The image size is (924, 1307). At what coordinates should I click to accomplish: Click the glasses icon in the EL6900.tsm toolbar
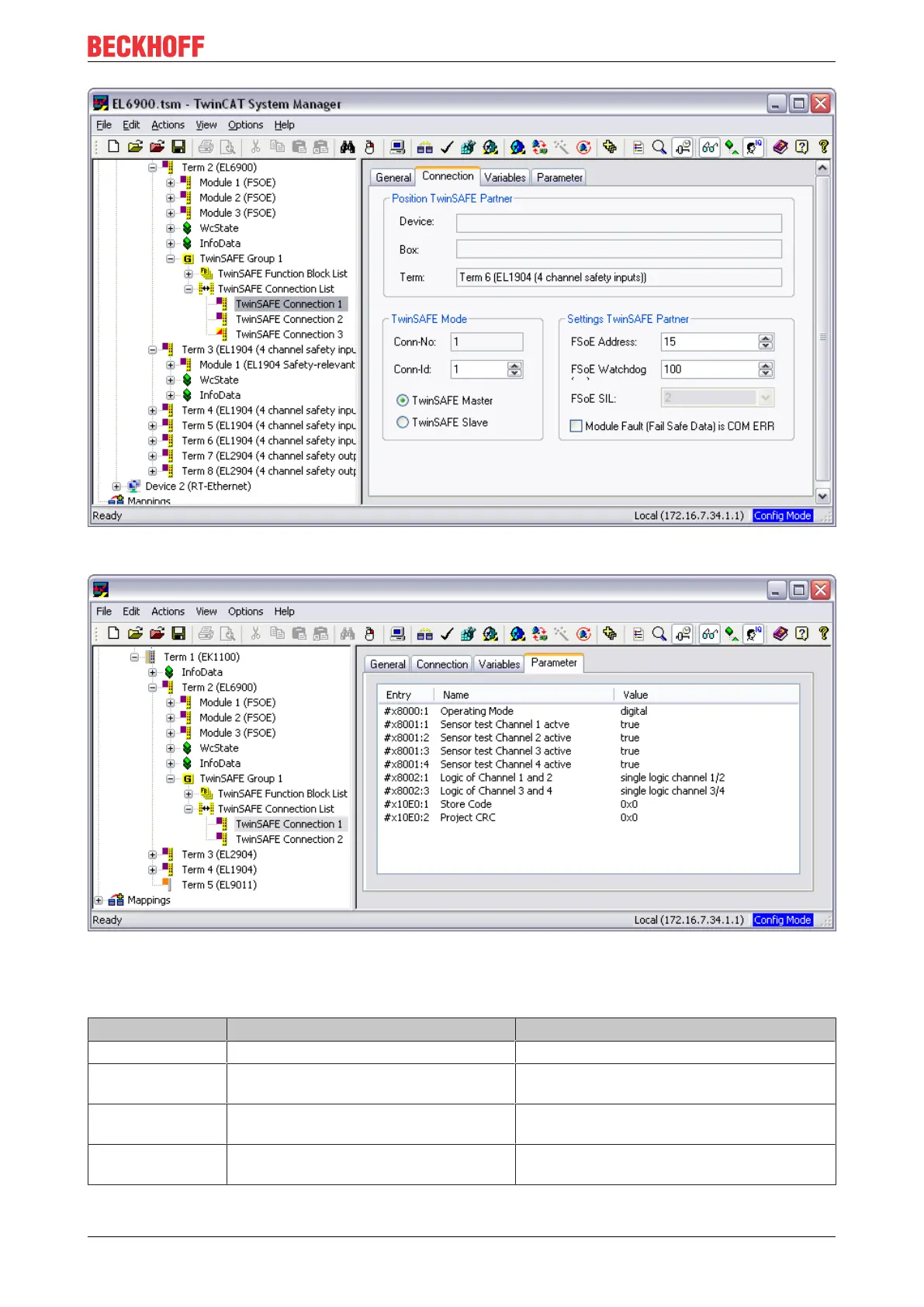click(709, 147)
